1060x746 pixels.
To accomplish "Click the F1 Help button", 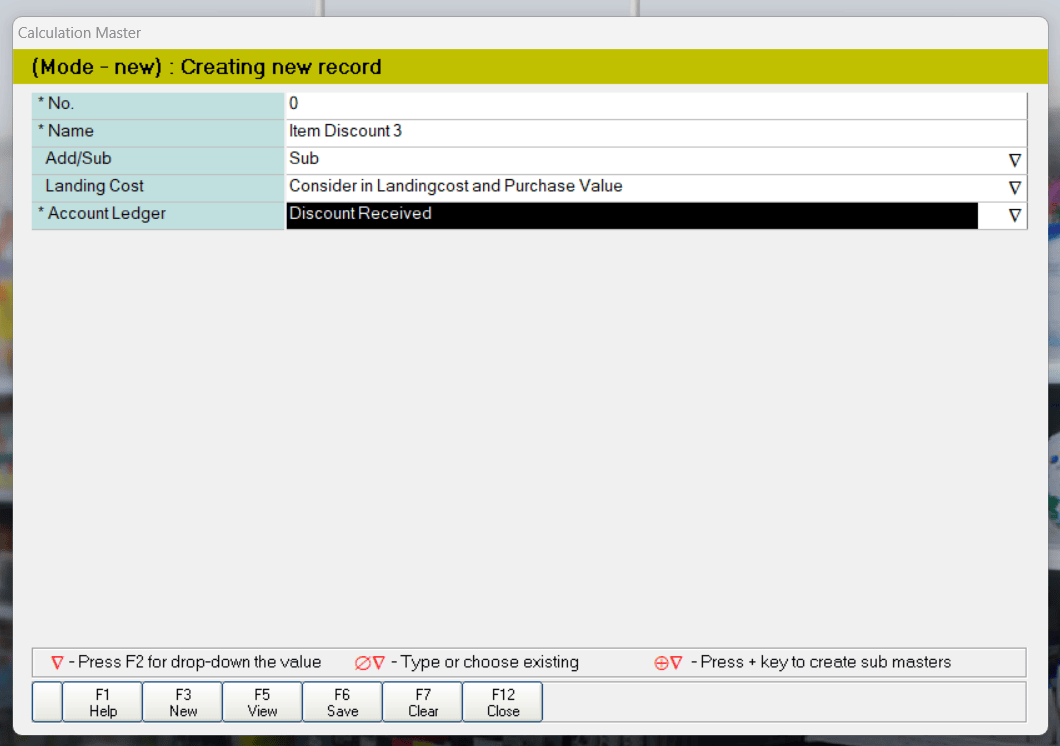I will point(103,702).
